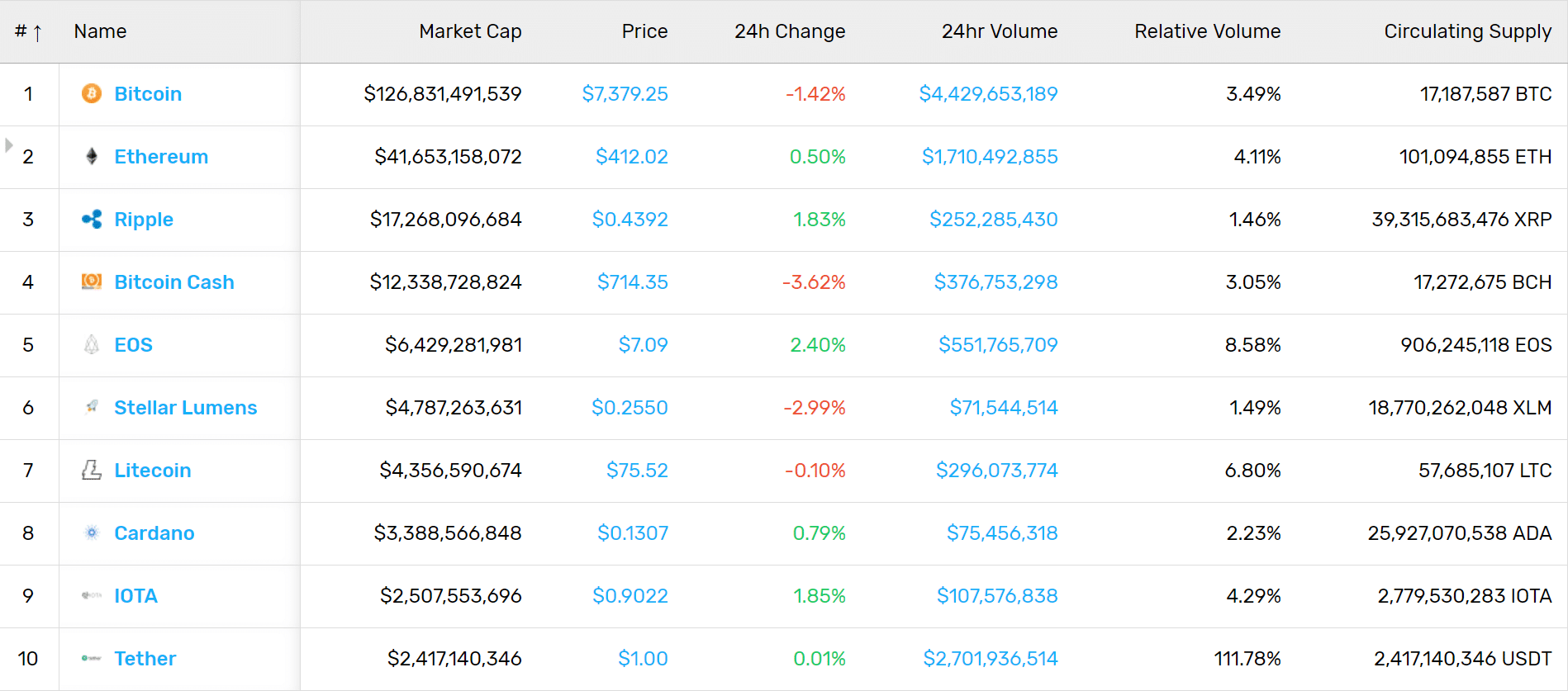Click Litecoin volume $296,073,774

(x=996, y=471)
